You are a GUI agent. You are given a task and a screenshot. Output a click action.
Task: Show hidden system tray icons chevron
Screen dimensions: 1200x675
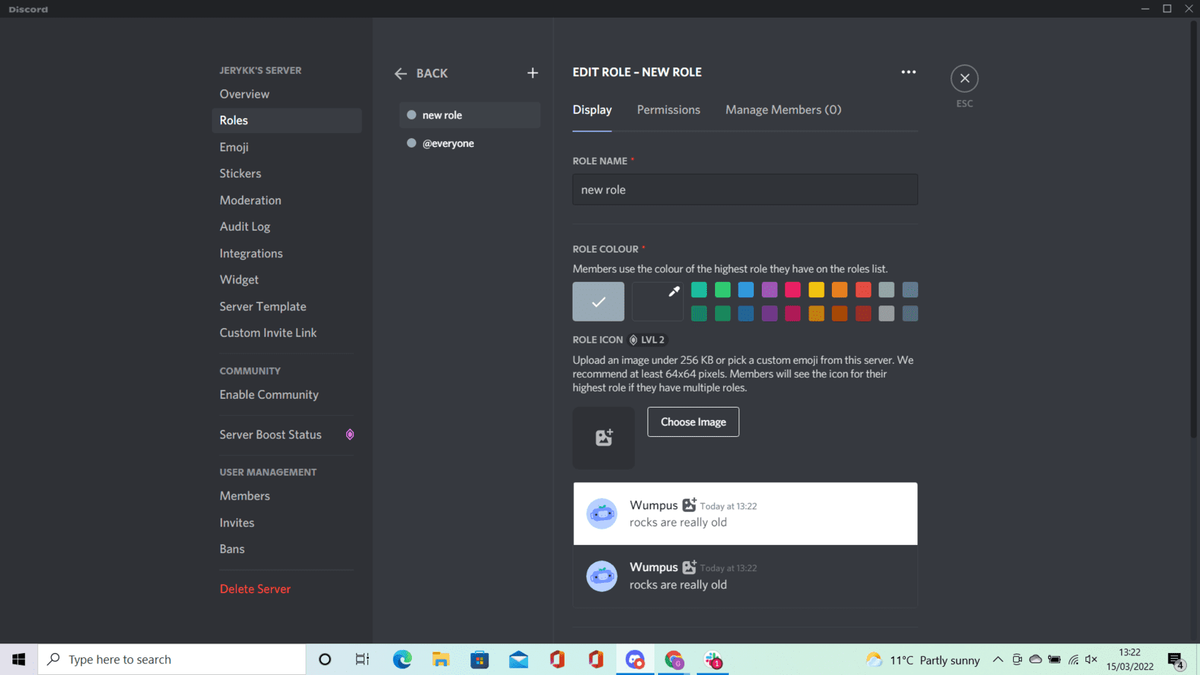tap(998, 659)
